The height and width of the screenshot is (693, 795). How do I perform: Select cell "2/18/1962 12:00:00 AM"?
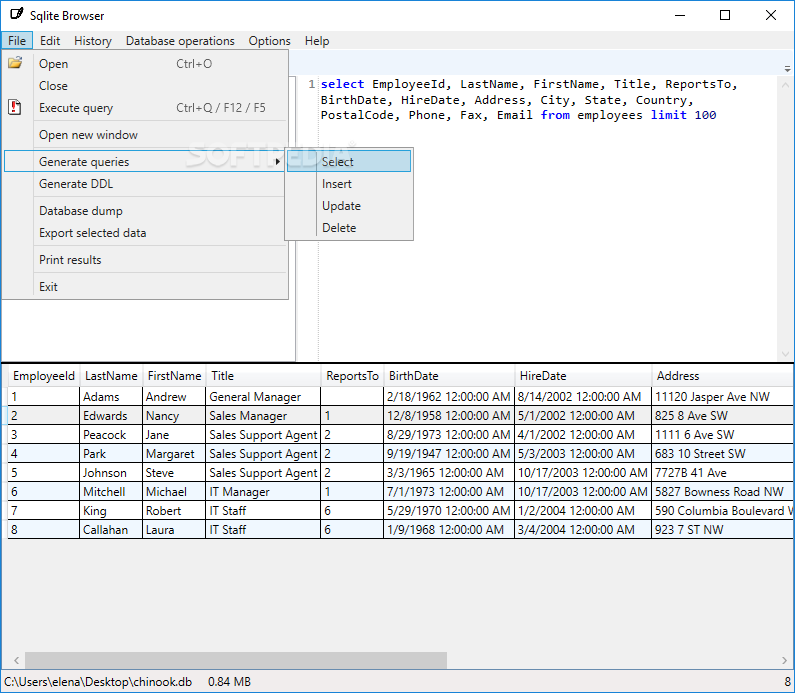[449, 396]
